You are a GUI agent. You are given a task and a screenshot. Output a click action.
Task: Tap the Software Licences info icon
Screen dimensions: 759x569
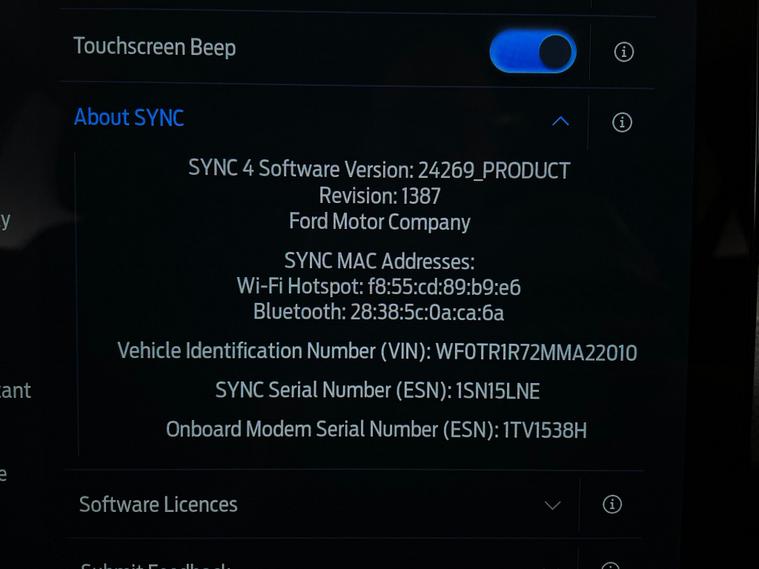click(612, 504)
